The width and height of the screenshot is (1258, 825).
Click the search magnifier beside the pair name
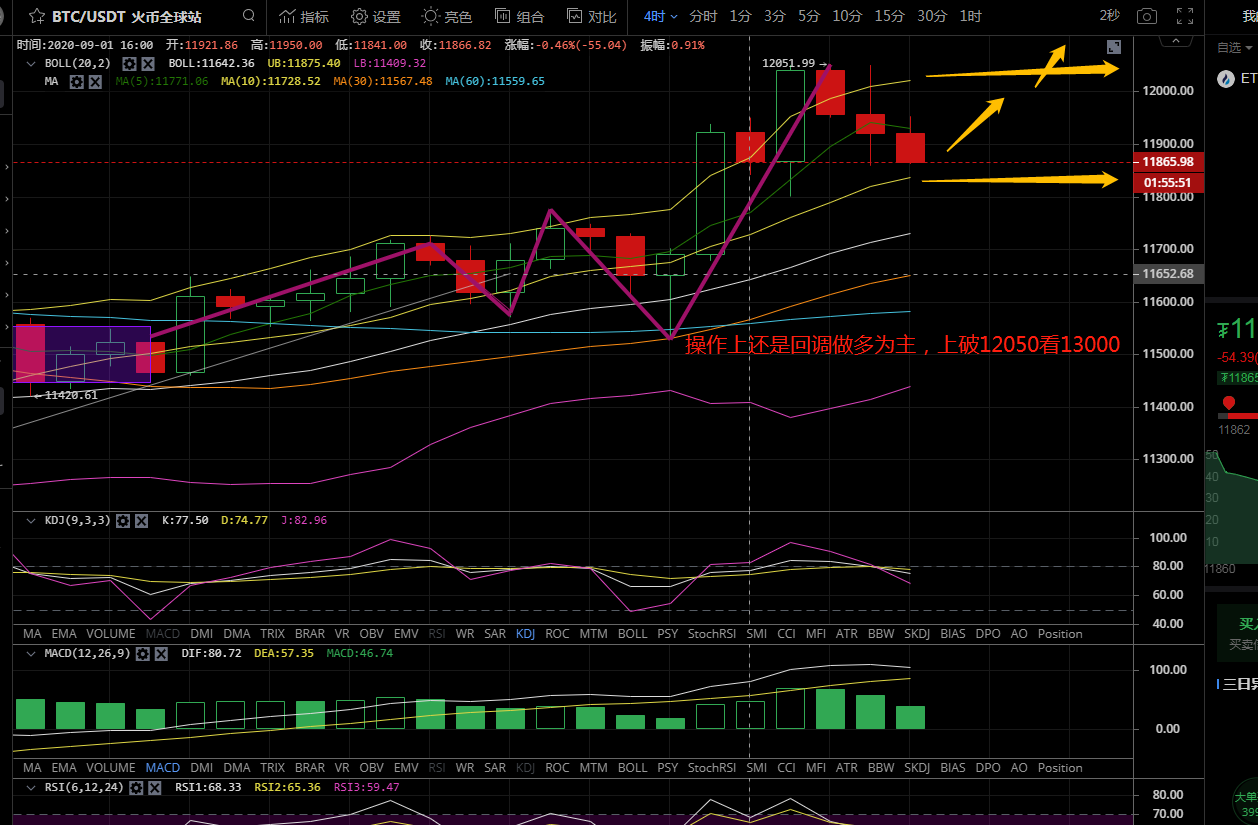coord(249,16)
